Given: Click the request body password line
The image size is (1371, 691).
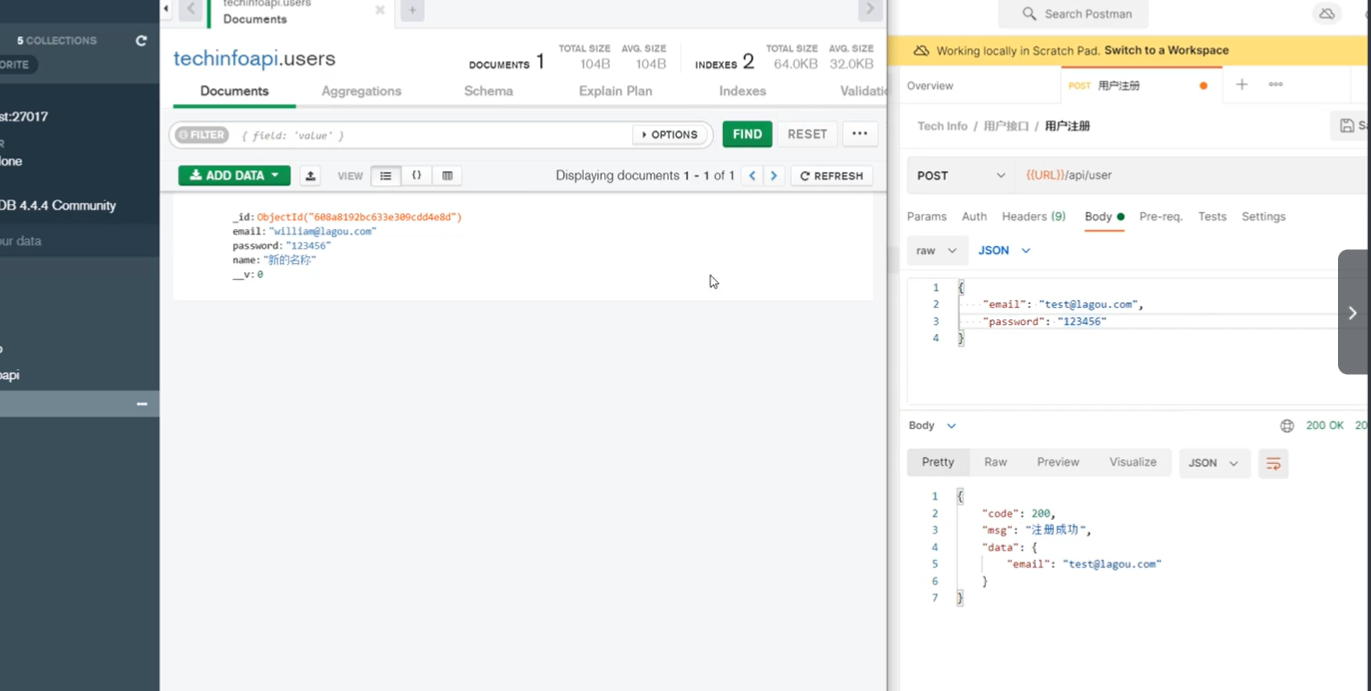Looking at the screenshot, I should click(x=1045, y=322).
